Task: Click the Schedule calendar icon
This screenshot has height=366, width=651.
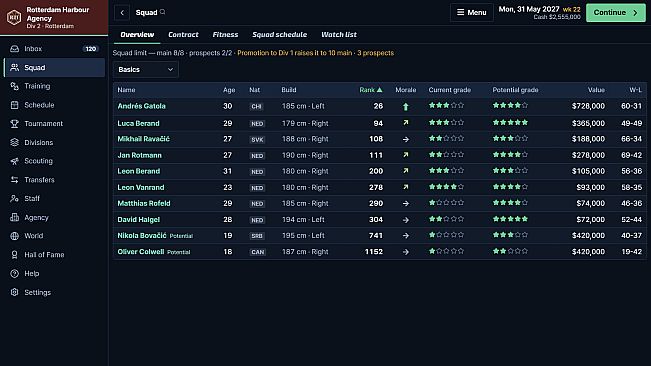Action: click(x=15, y=105)
